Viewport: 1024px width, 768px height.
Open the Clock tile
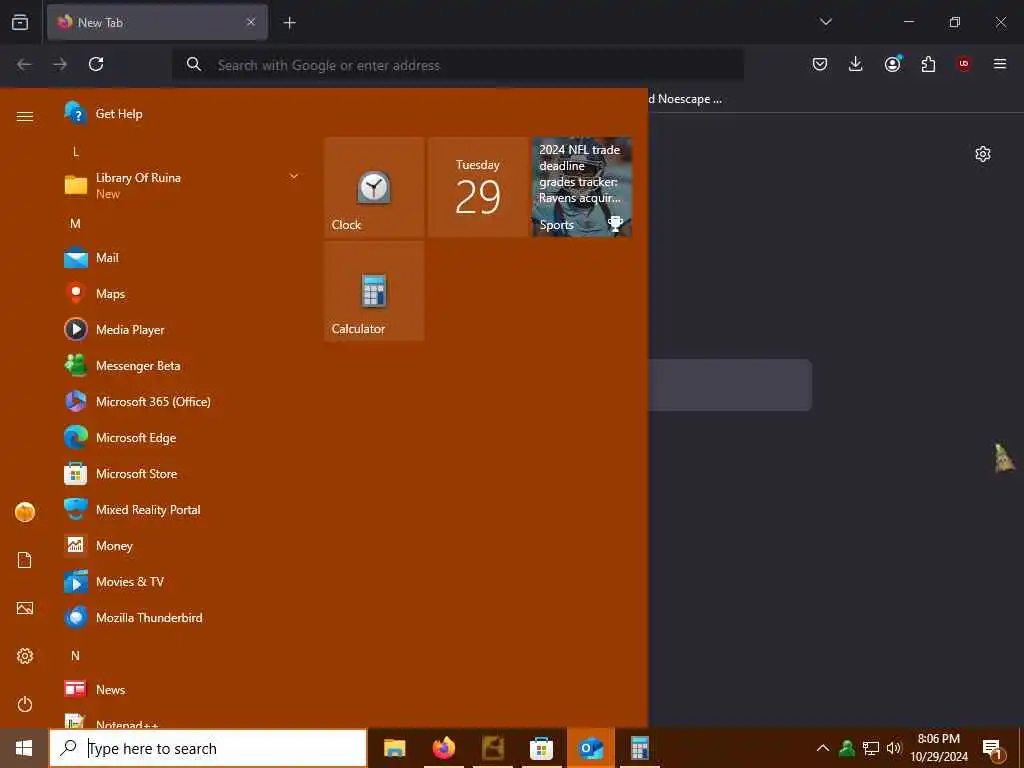click(x=374, y=187)
